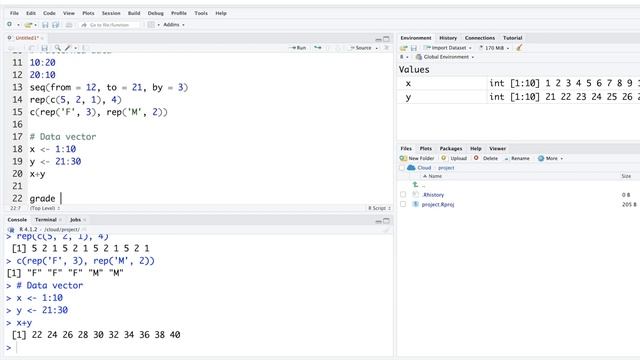Check the project.Rproj file checkbox
The width and height of the screenshot is (640, 360).
(403, 204)
